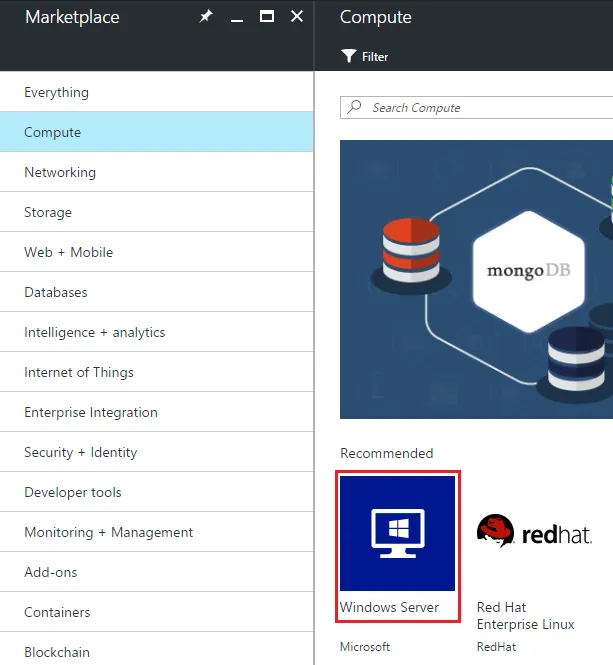This screenshot has width=613, height=665.
Task: Choose Internet of Things category
Action: 157,372
